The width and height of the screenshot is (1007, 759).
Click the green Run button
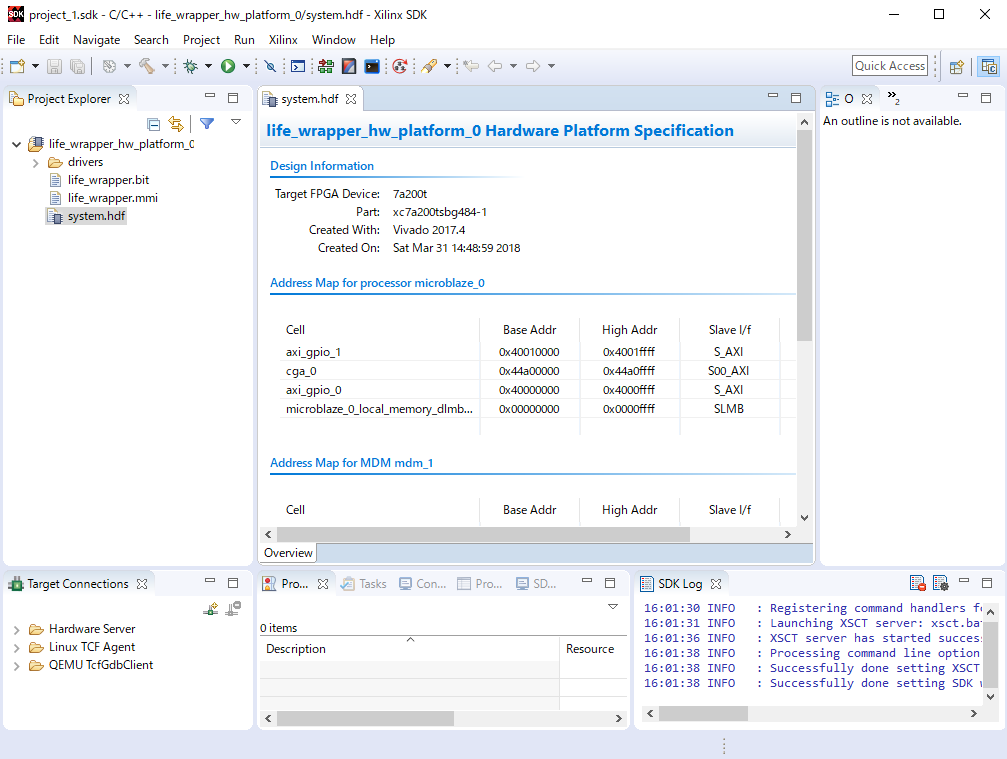point(228,66)
